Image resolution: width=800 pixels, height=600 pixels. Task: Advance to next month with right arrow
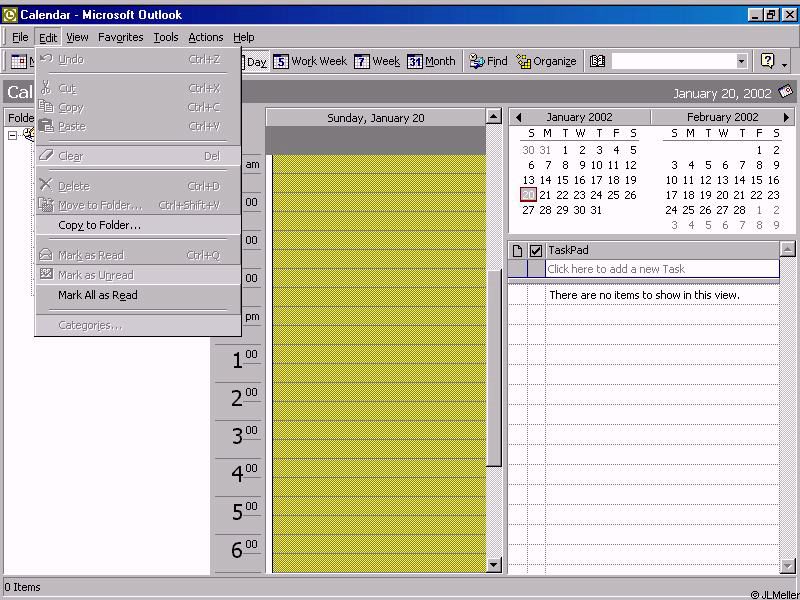click(x=786, y=117)
